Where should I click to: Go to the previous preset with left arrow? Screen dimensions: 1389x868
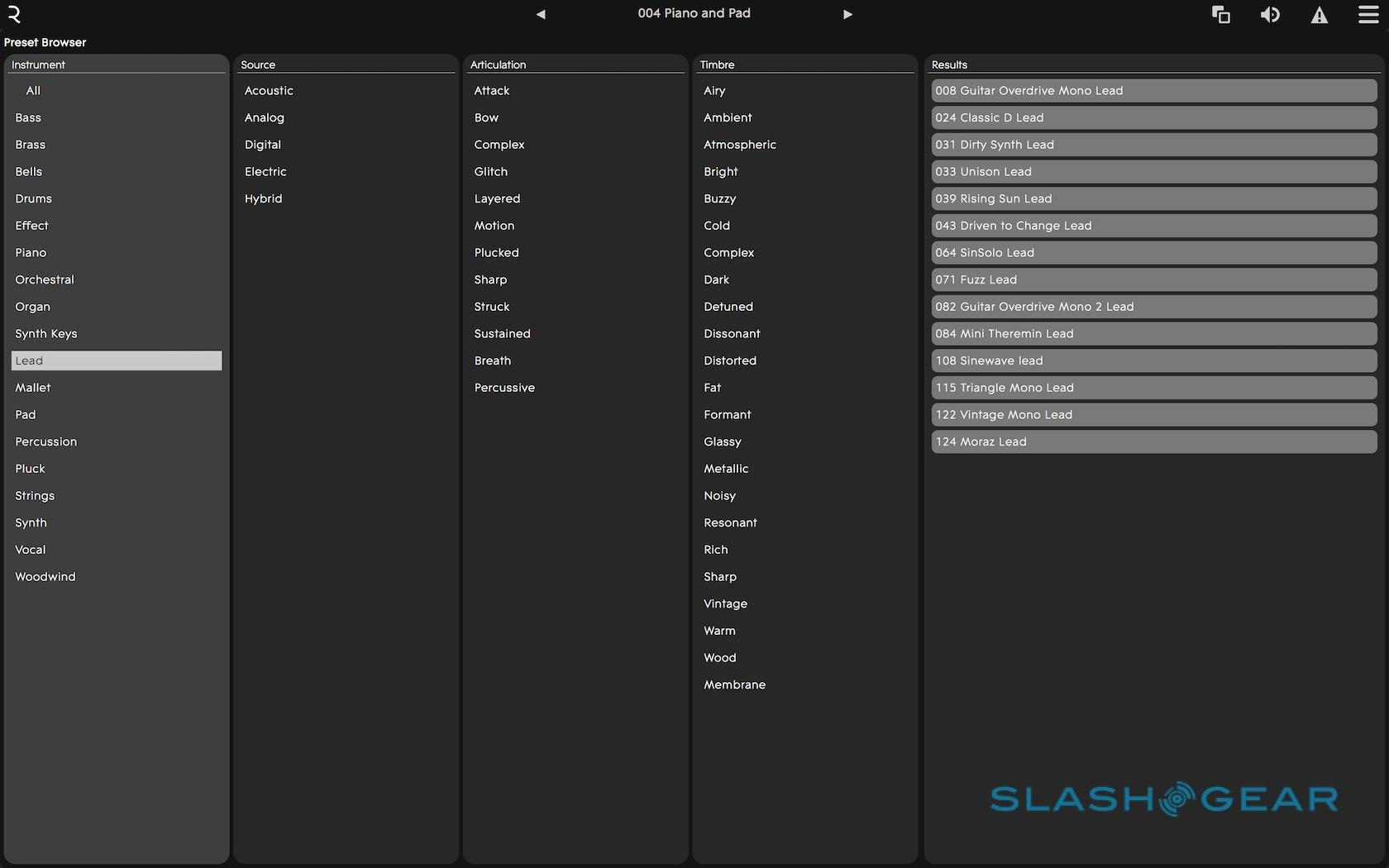click(541, 14)
